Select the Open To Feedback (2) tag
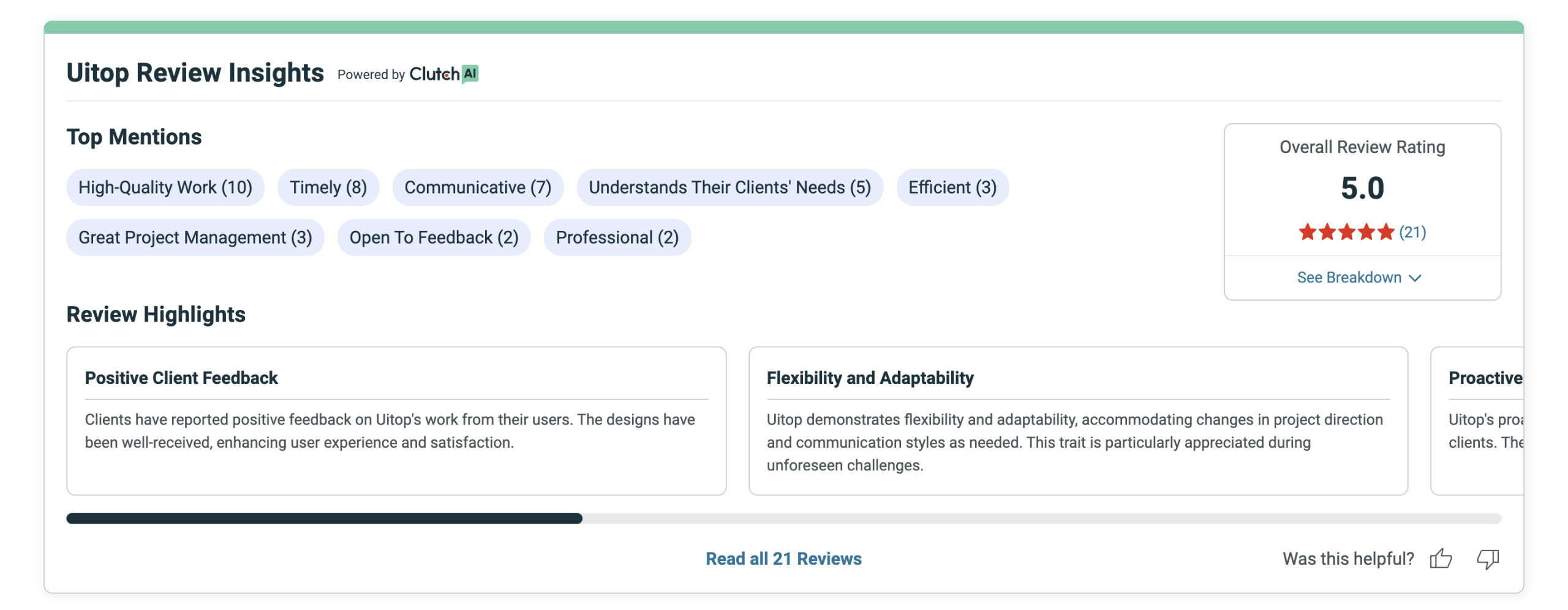 point(434,238)
